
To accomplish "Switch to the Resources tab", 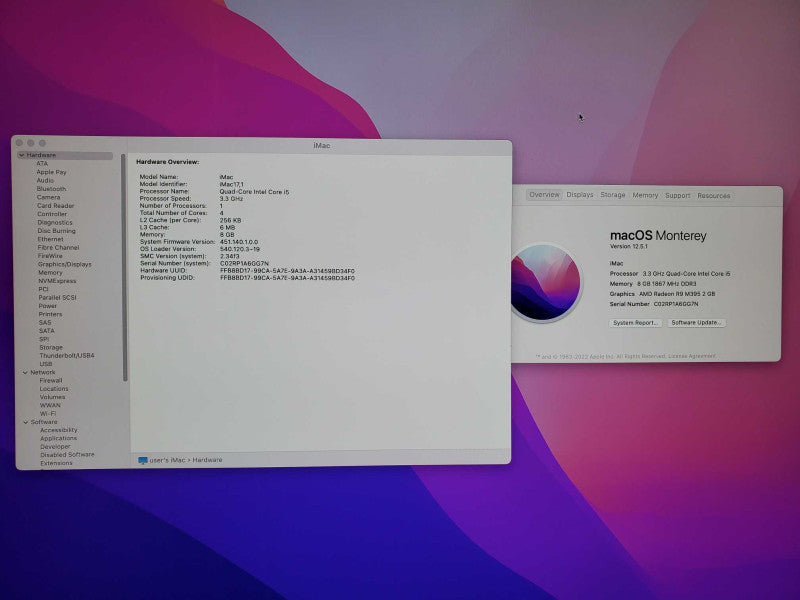I will (714, 196).
